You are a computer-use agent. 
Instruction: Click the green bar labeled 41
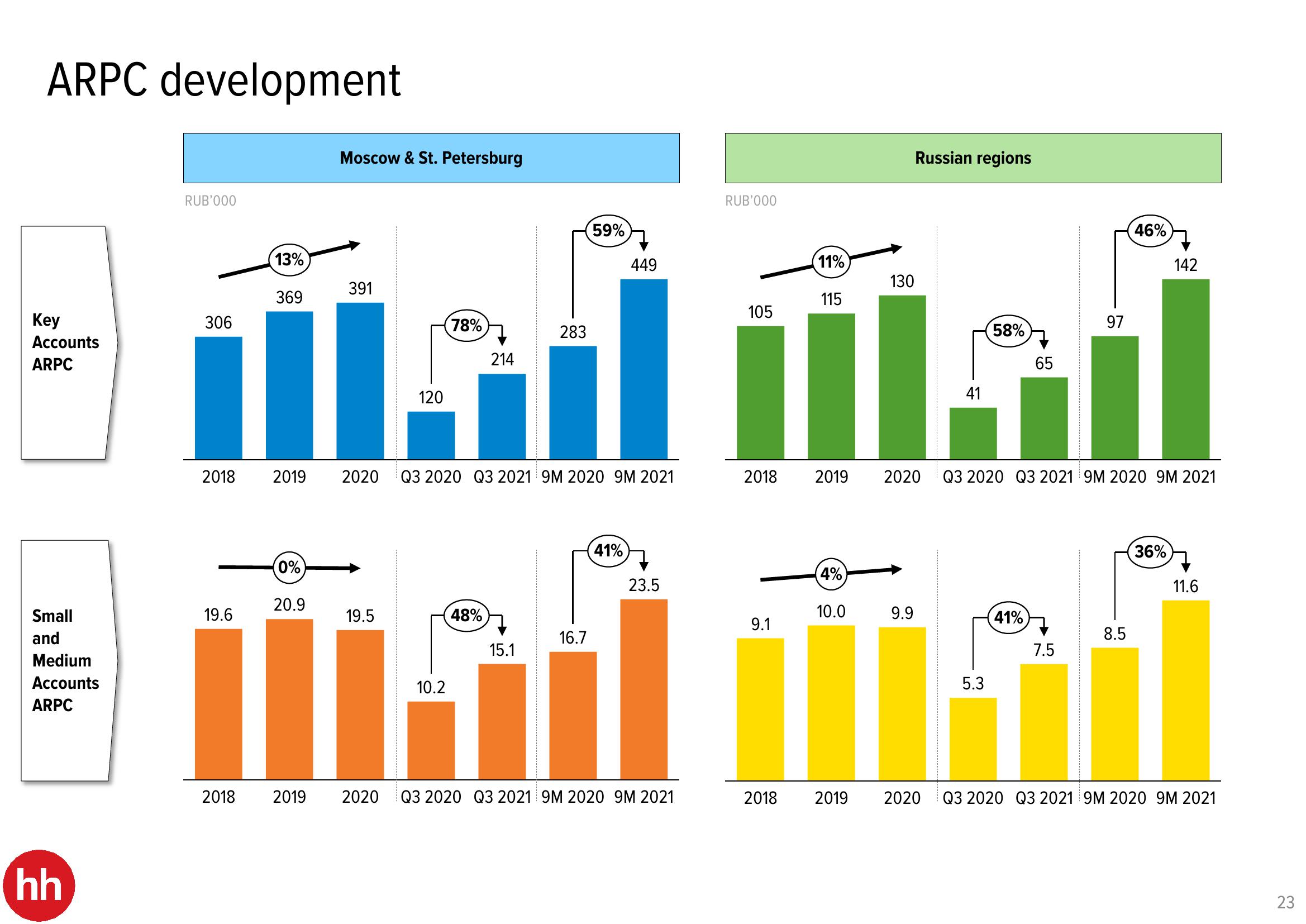(973, 434)
